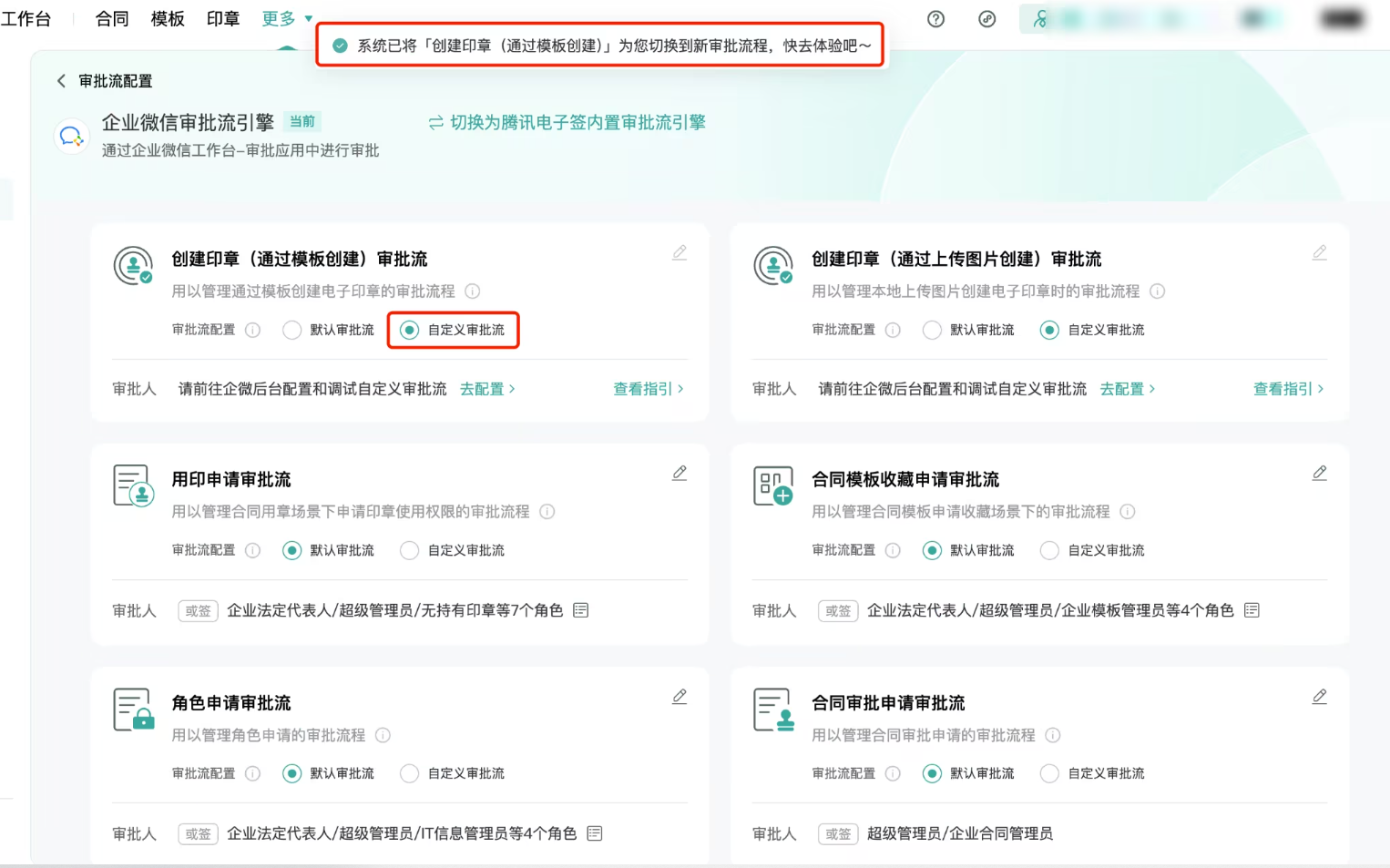Open role list icon after IT信息管理员等4个角色

tap(595, 833)
